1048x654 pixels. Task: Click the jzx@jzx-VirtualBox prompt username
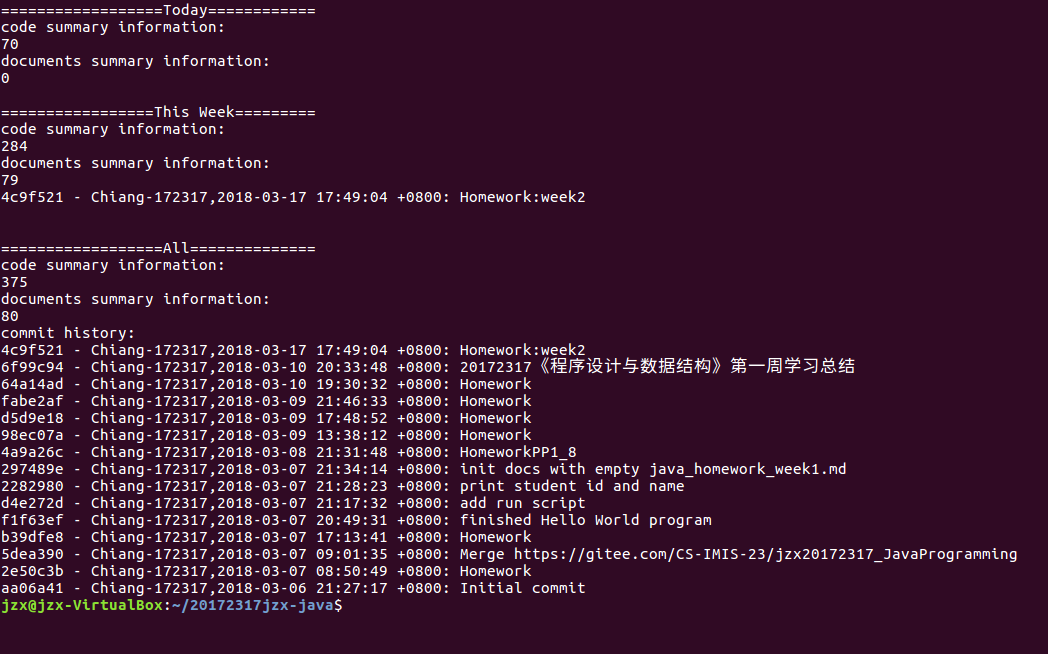coord(80,605)
